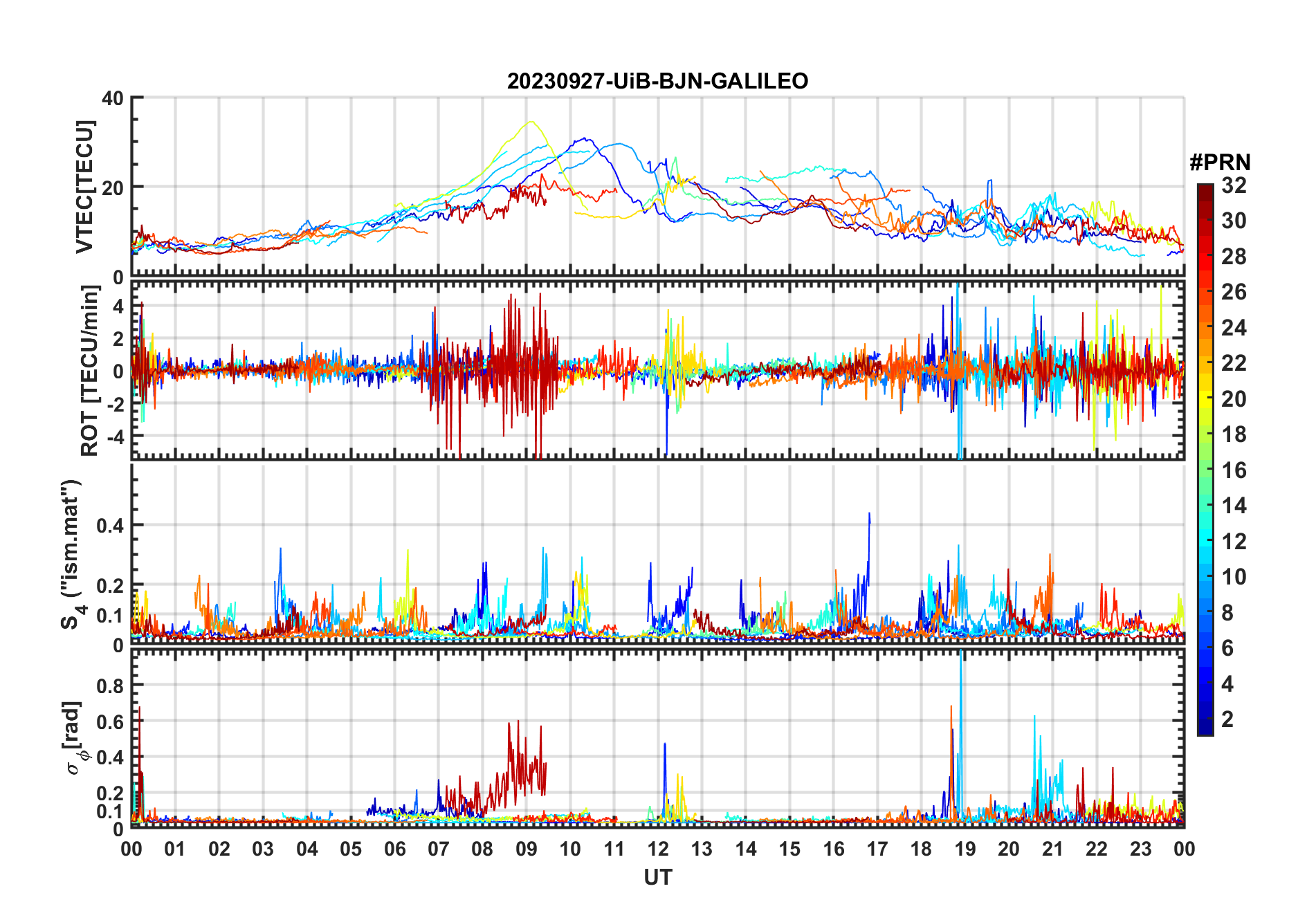The image size is (1316, 920).
Task: Click x-axis tick label 16
Action: tap(834, 849)
